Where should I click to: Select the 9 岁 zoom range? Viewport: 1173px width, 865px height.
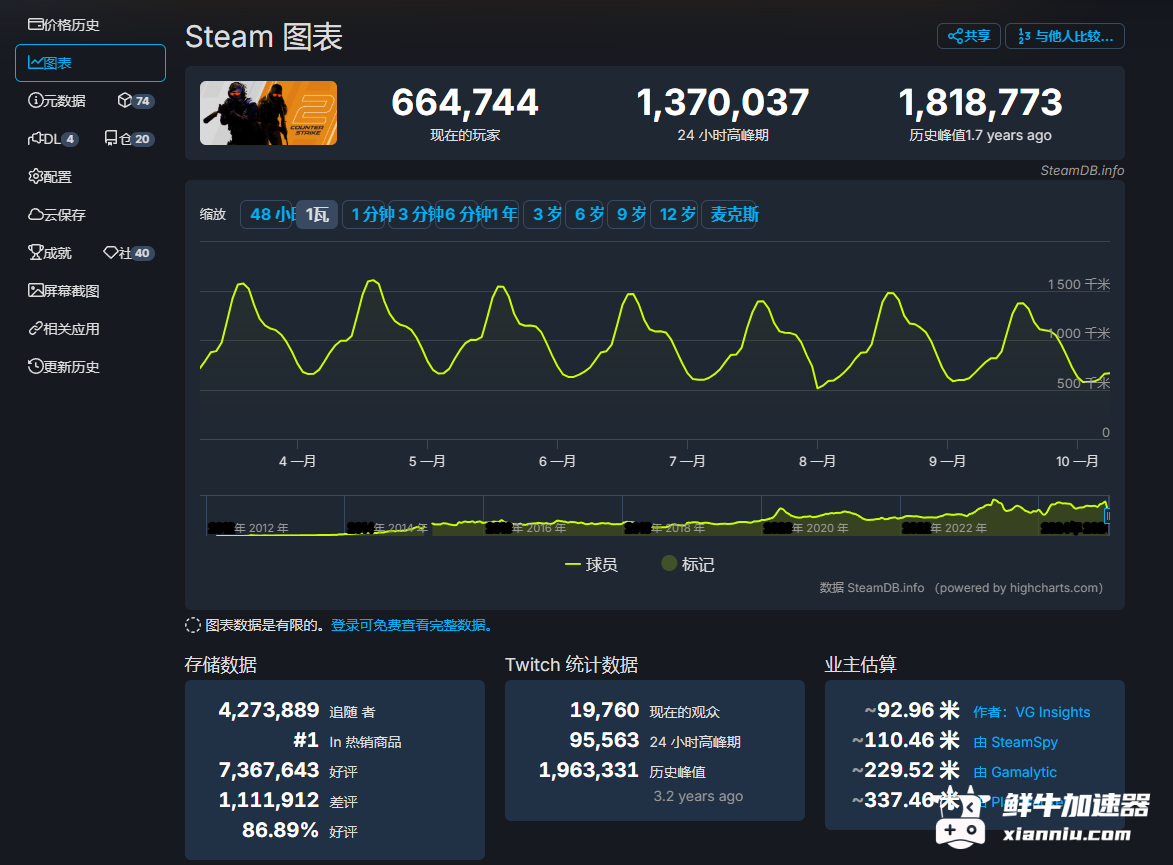pos(627,215)
